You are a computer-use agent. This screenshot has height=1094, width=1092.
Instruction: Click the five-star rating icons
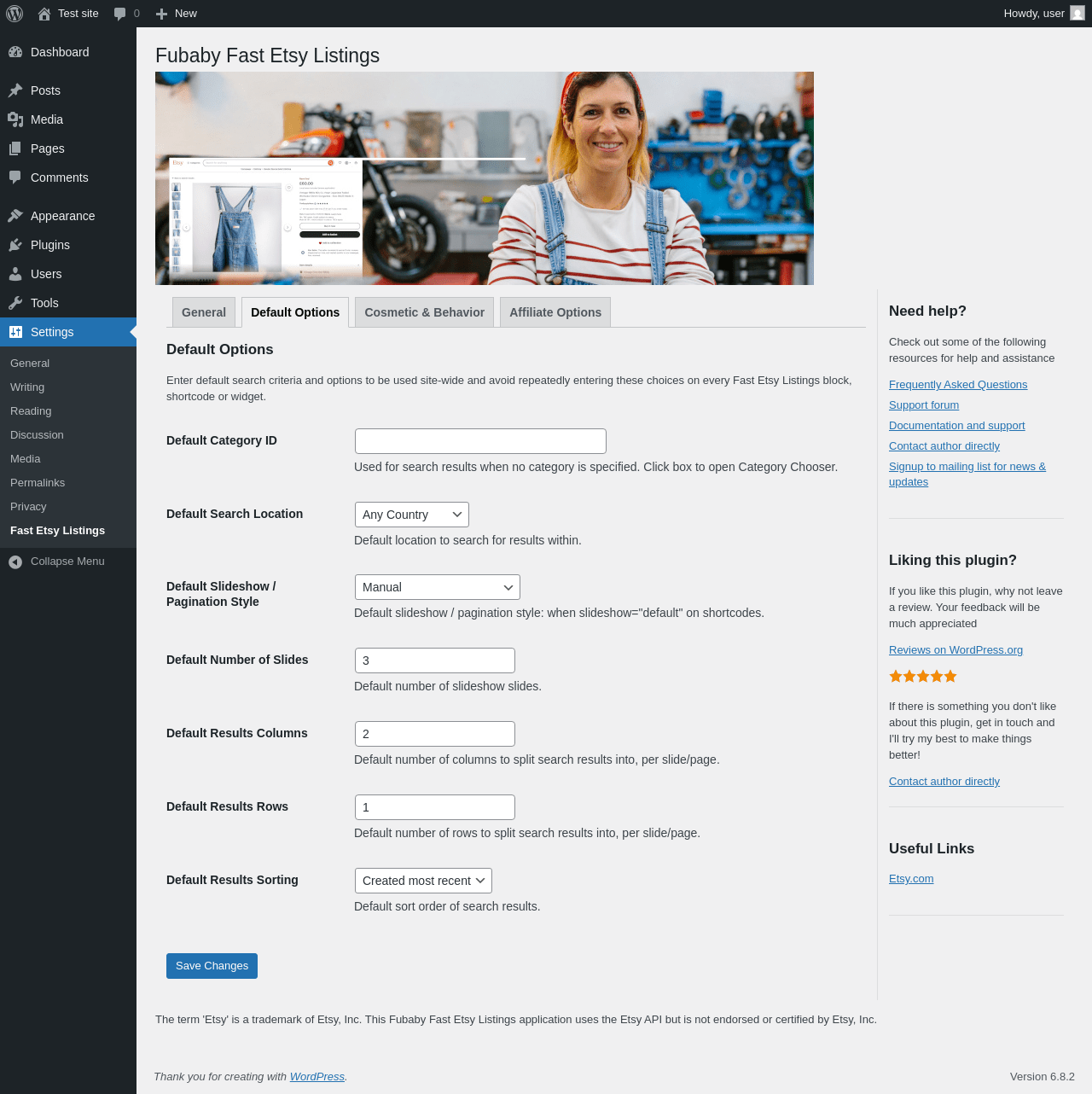[x=923, y=677]
